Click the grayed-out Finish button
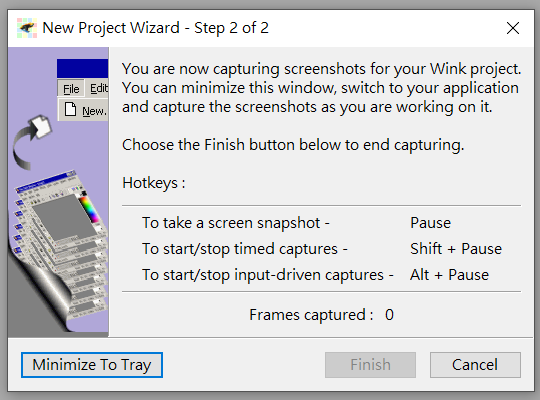 pos(370,365)
